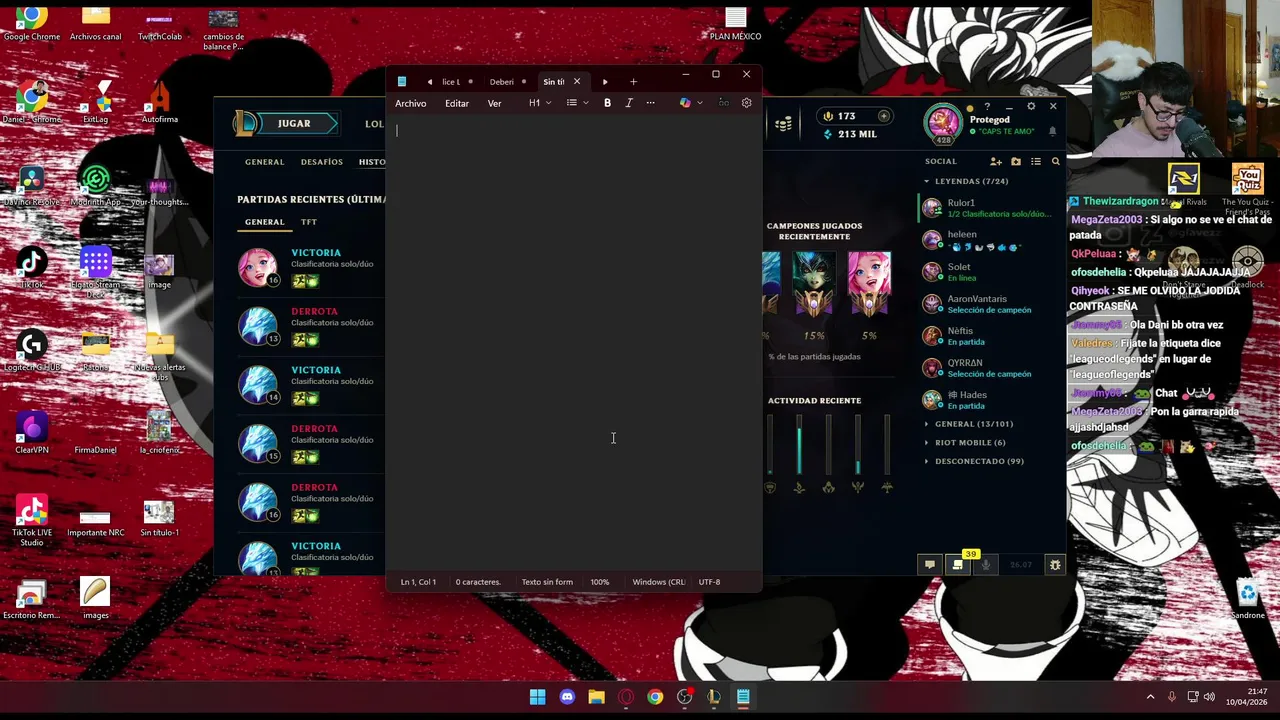The height and width of the screenshot is (720, 1280).
Task: Click the Copilot icon in Notepad
Action: (x=685, y=103)
